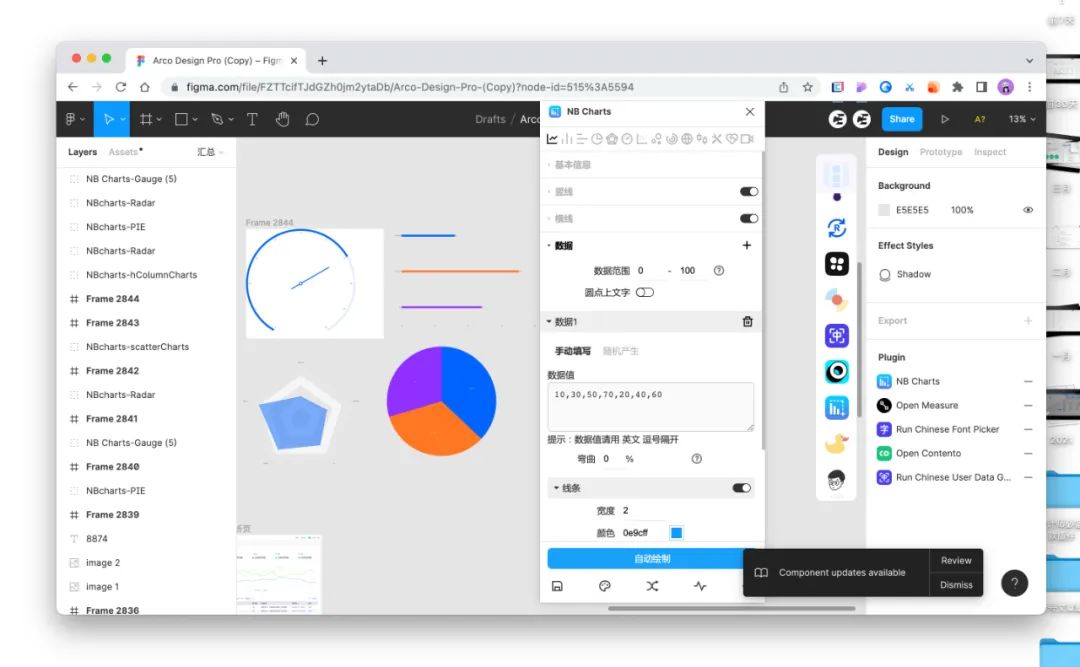Toggle the 圆点上文字 switch

point(645,292)
